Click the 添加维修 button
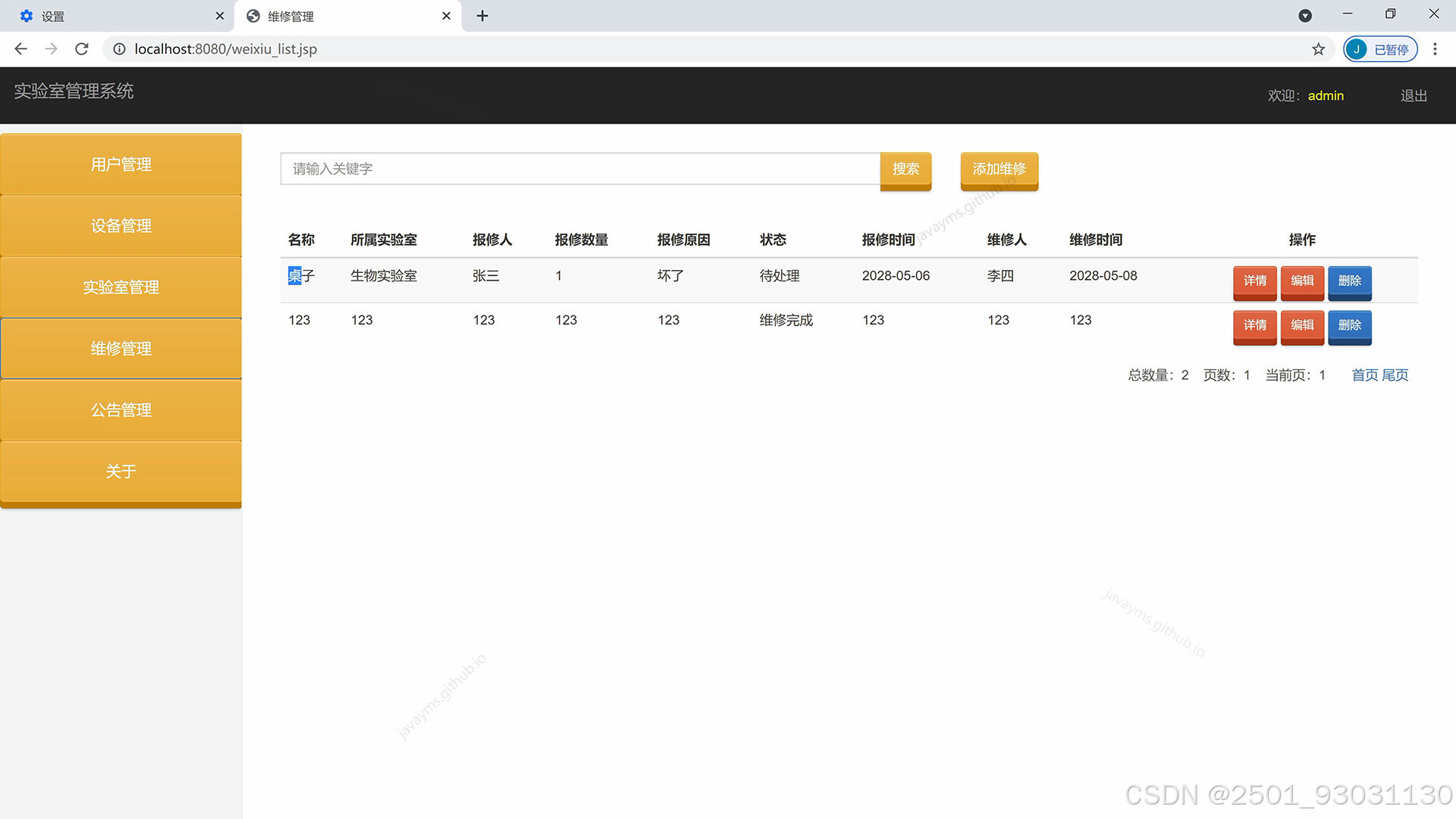Image resolution: width=1456 pixels, height=819 pixels. pyautogui.click(x=999, y=170)
